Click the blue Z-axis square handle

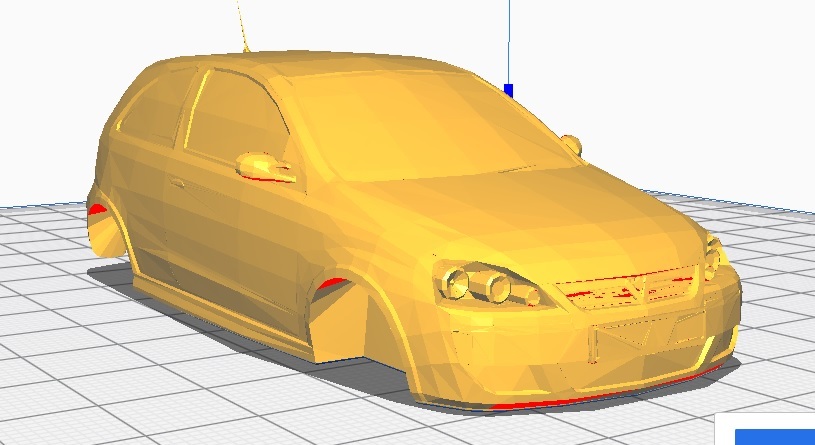(x=508, y=90)
